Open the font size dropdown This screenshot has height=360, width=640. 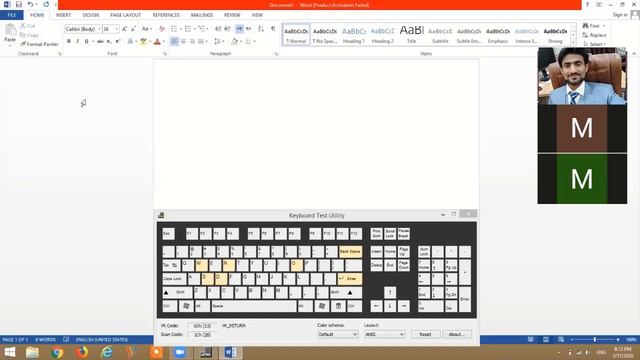point(116,29)
